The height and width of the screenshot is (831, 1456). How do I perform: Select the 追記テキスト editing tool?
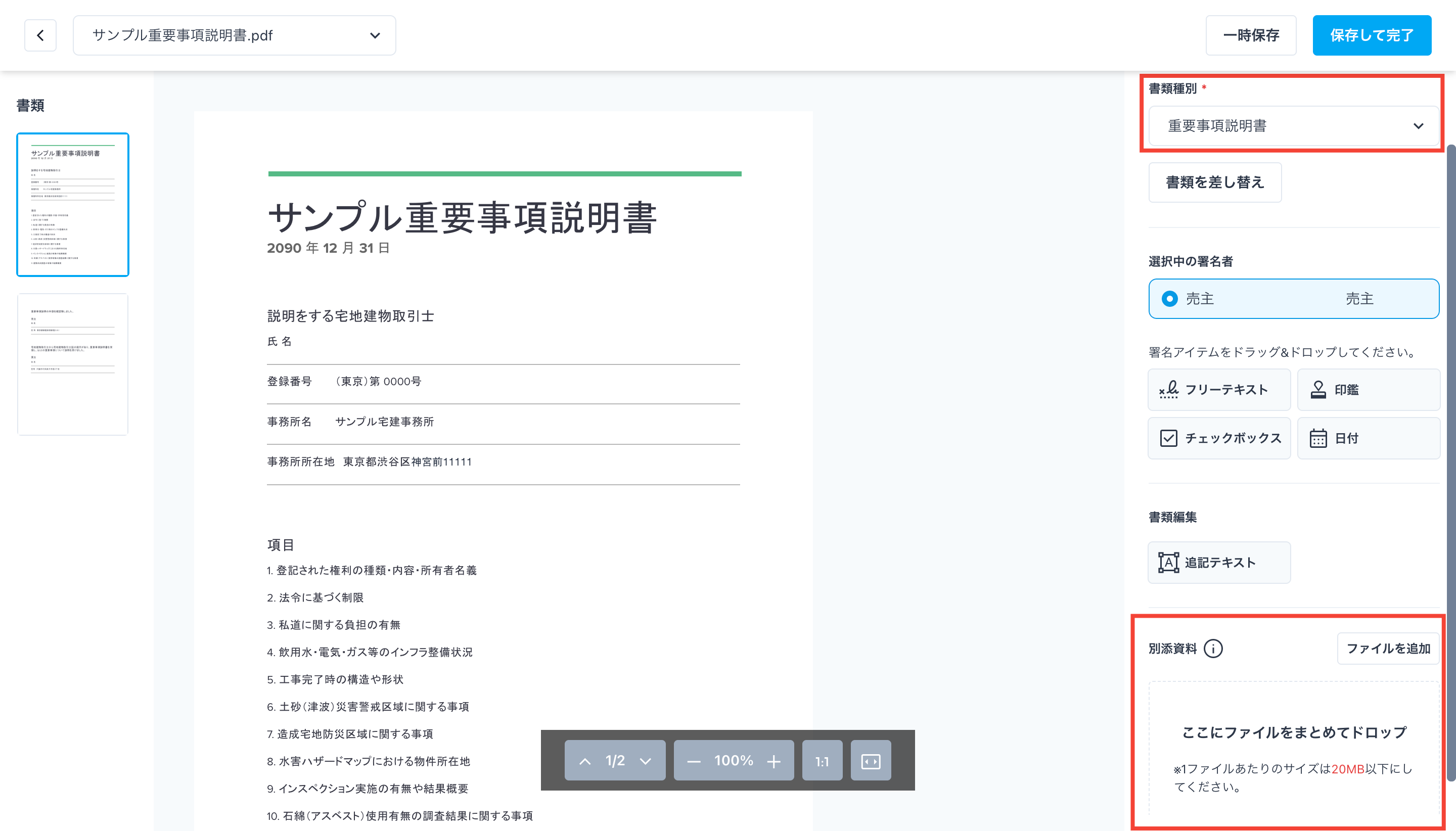tap(1219, 562)
